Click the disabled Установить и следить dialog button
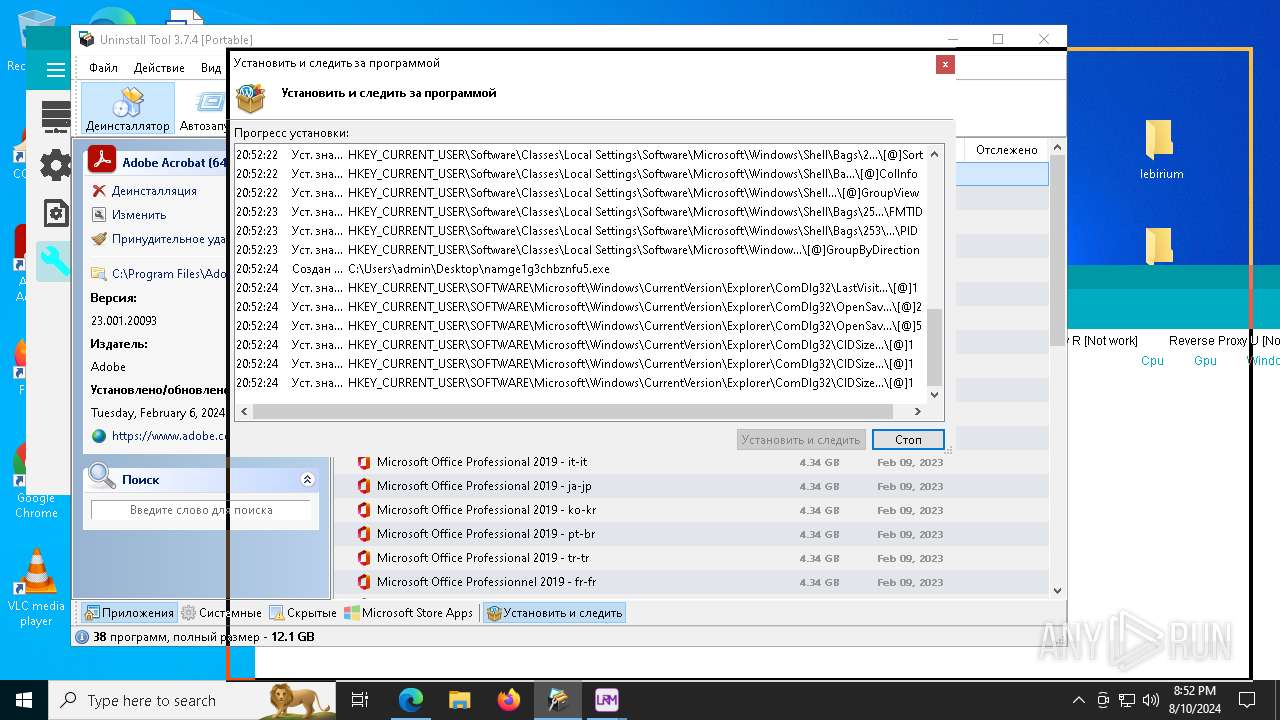Image resolution: width=1280 pixels, height=720 pixels. pyautogui.click(x=801, y=440)
